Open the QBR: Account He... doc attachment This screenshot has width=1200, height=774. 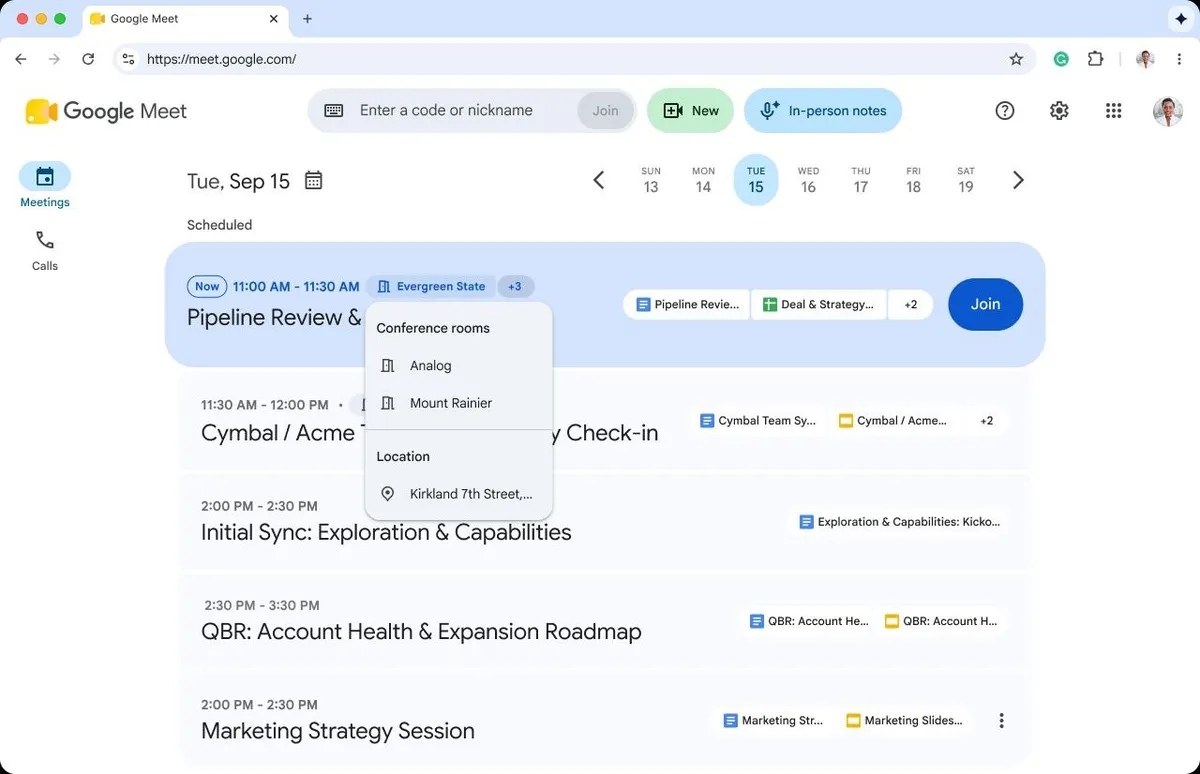click(809, 621)
